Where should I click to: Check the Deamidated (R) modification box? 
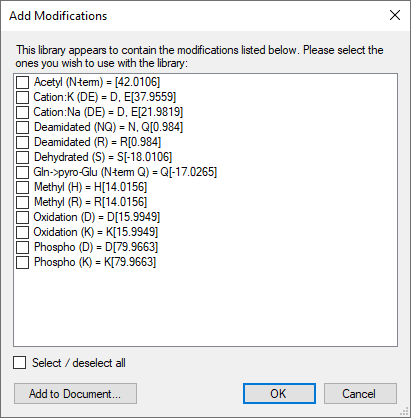tap(22, 142)
